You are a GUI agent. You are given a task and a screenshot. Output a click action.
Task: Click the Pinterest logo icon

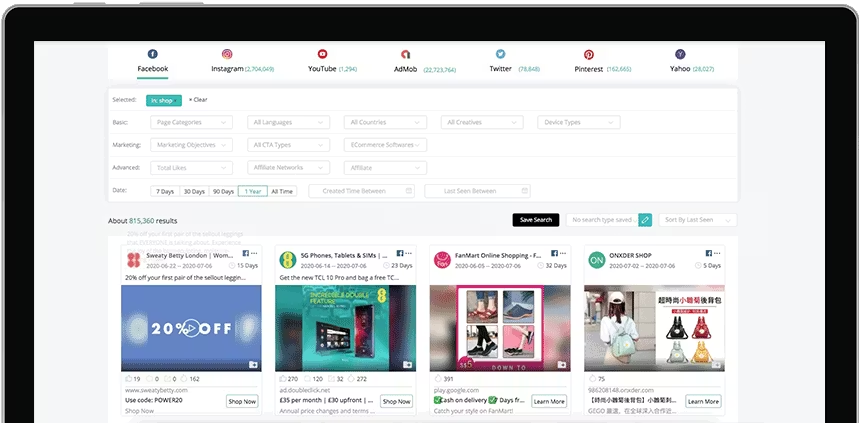point(589,54)
